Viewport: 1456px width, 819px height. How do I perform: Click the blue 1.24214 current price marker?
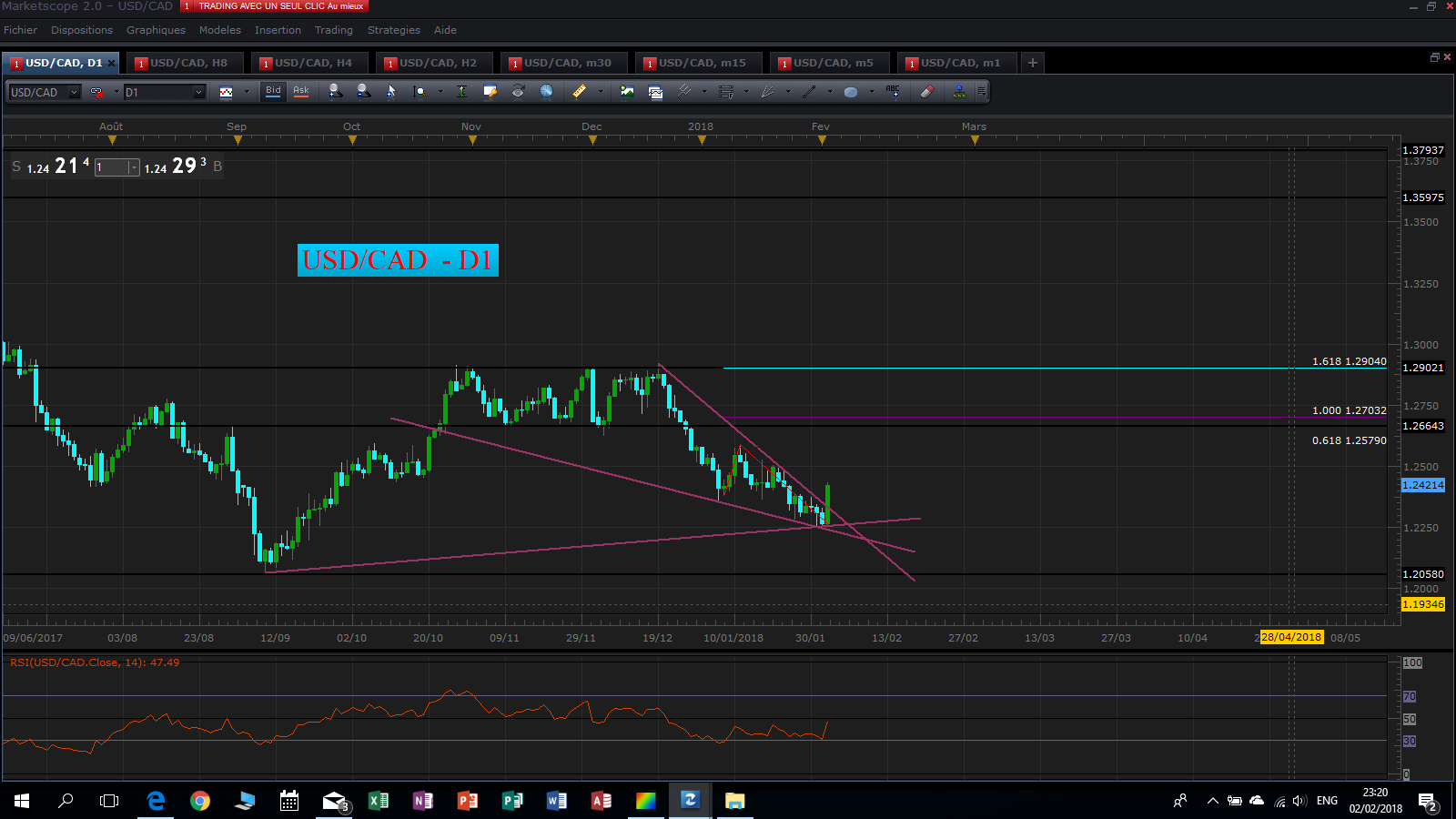point(1422,485)
